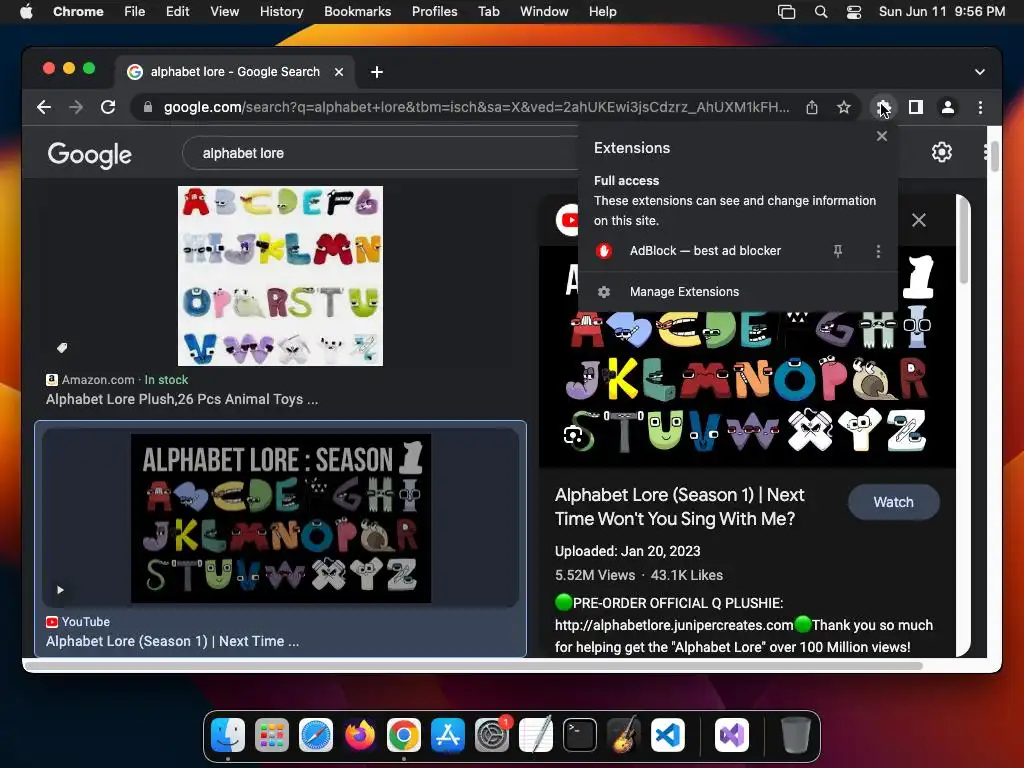The height and width of the screenshot is (768, 1024).
Task: Open App Store from the Dock
Action: [447, 735]
